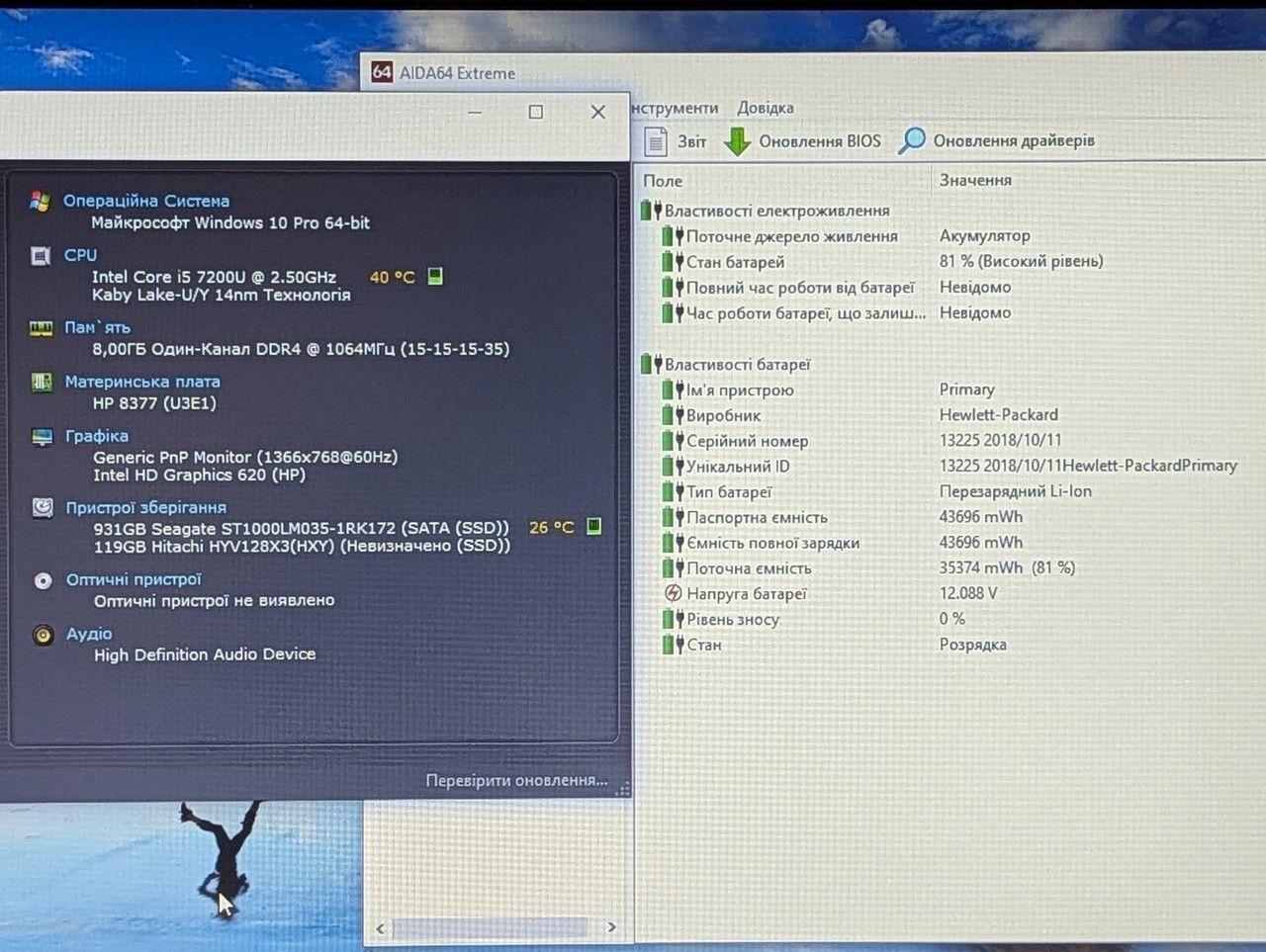
Task: Click the right arrow of the horizontal scrollbar
Action: coord(611,927)
